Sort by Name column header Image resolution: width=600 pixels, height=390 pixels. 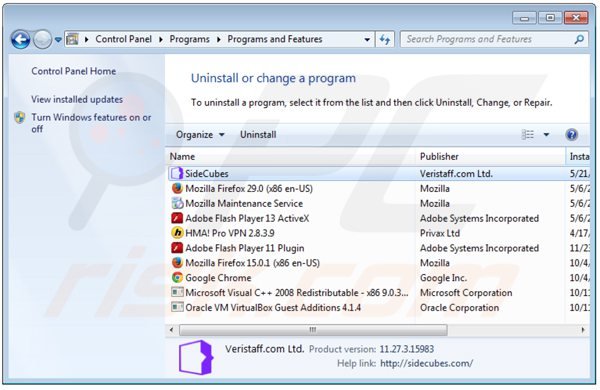point(291,157)
